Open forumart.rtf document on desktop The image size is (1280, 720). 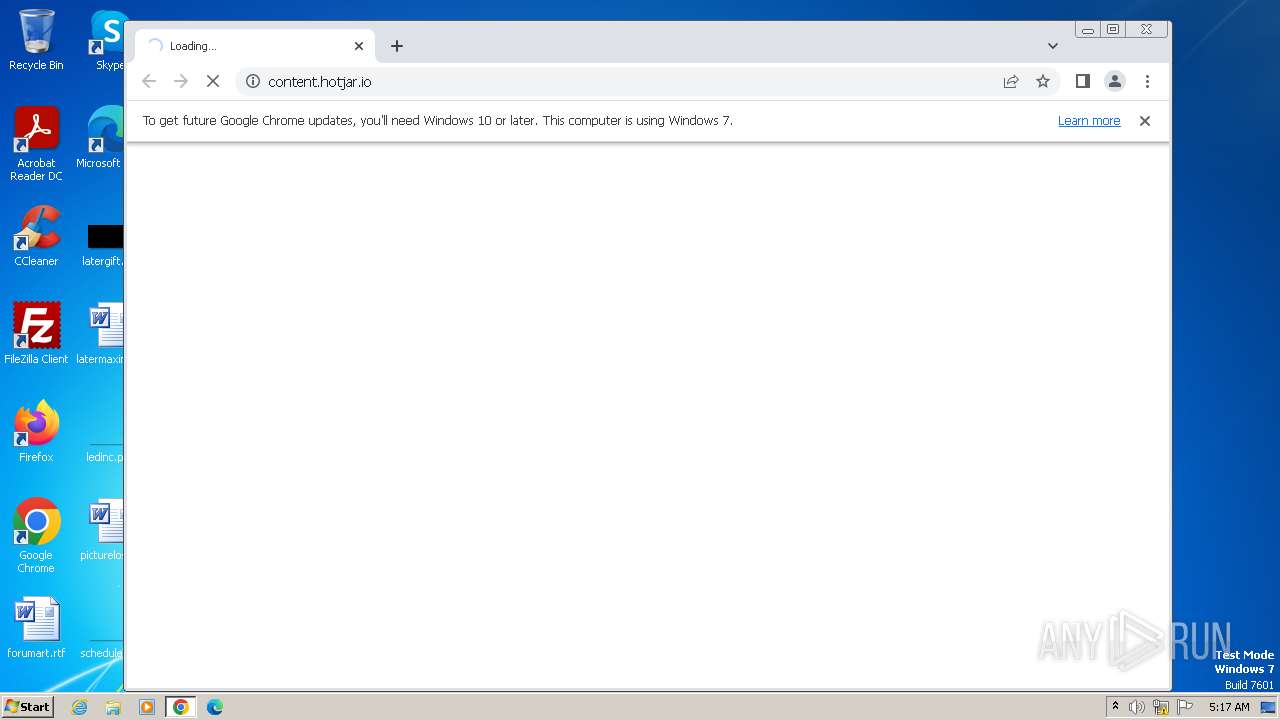tap(36, 629)
